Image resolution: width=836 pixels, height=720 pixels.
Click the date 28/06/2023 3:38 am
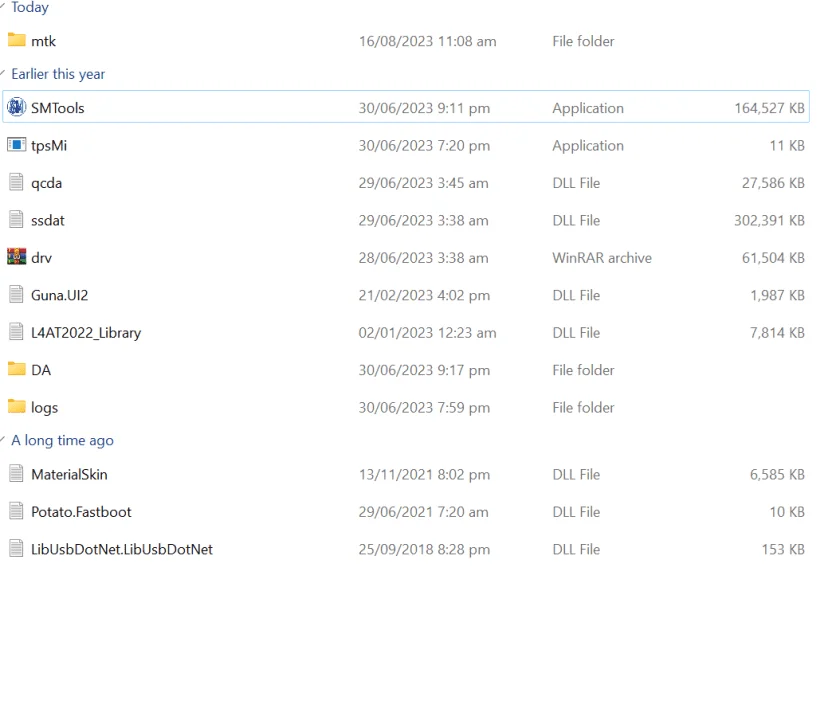[423, 258]
